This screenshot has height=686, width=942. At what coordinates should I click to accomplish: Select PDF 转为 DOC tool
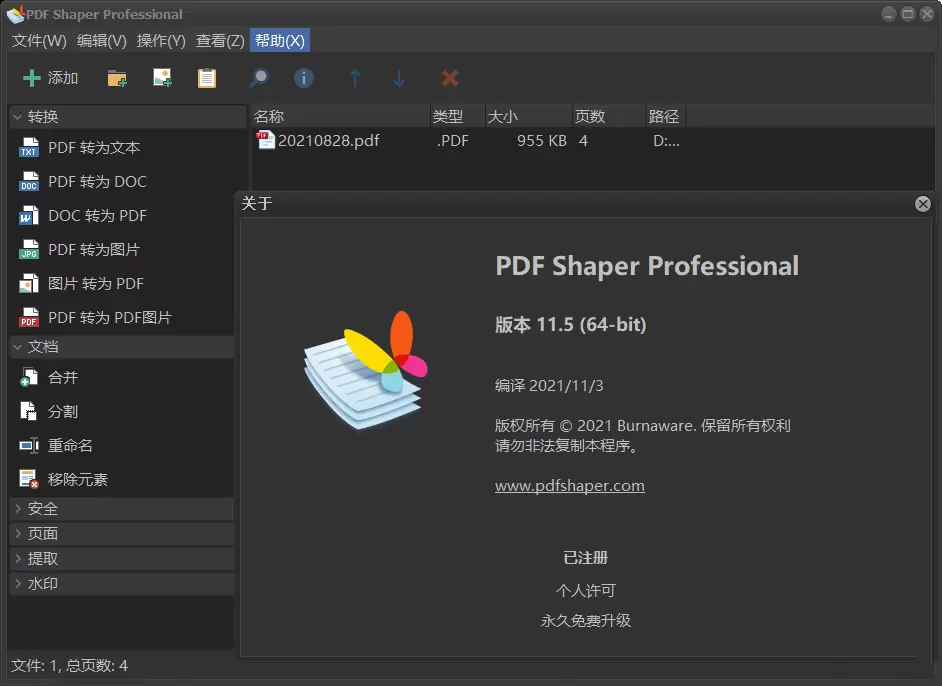coord(97,181)
